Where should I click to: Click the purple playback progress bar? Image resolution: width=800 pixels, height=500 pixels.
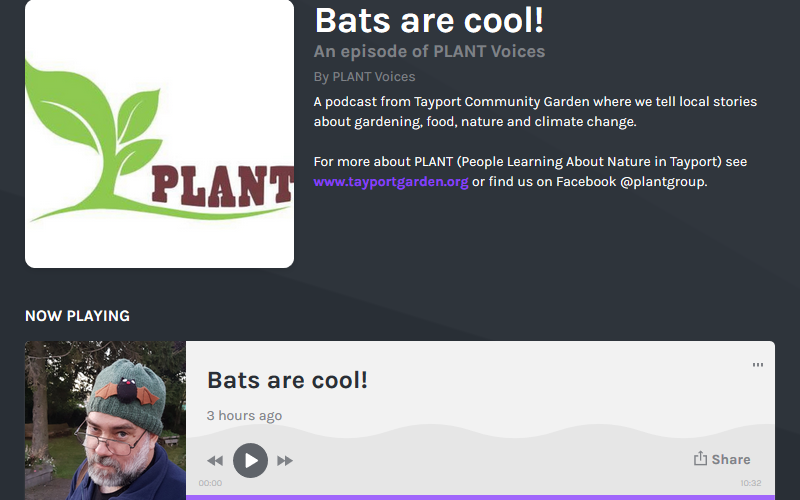[480, 497]
